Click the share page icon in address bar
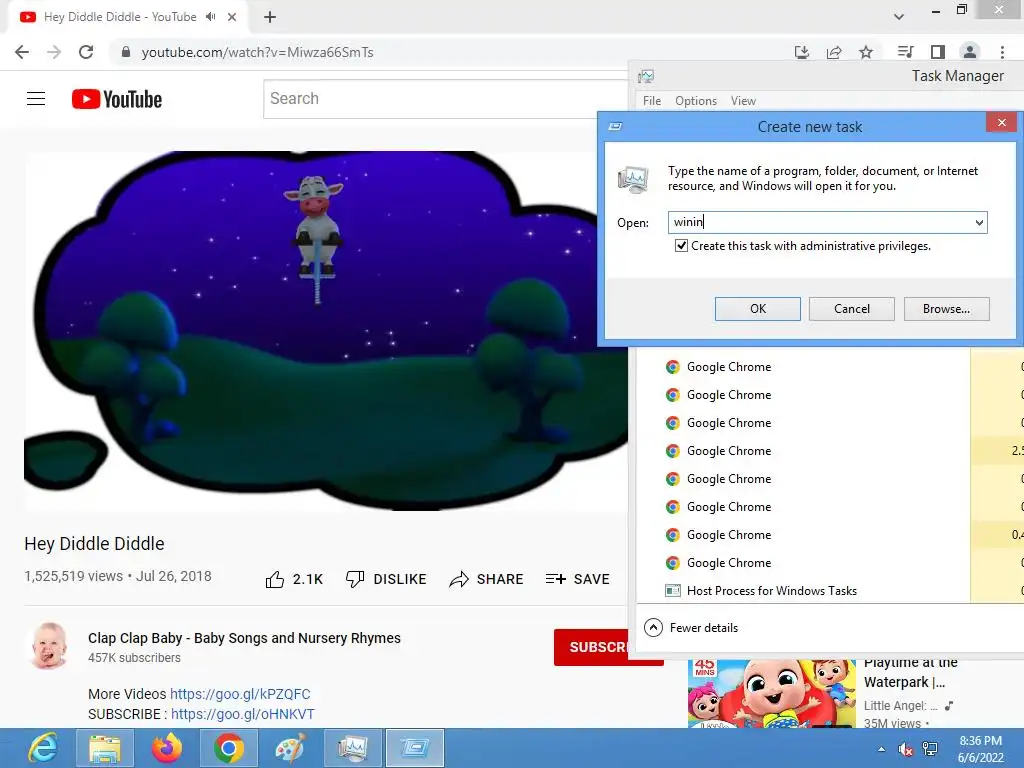 [x=834, y=52]
